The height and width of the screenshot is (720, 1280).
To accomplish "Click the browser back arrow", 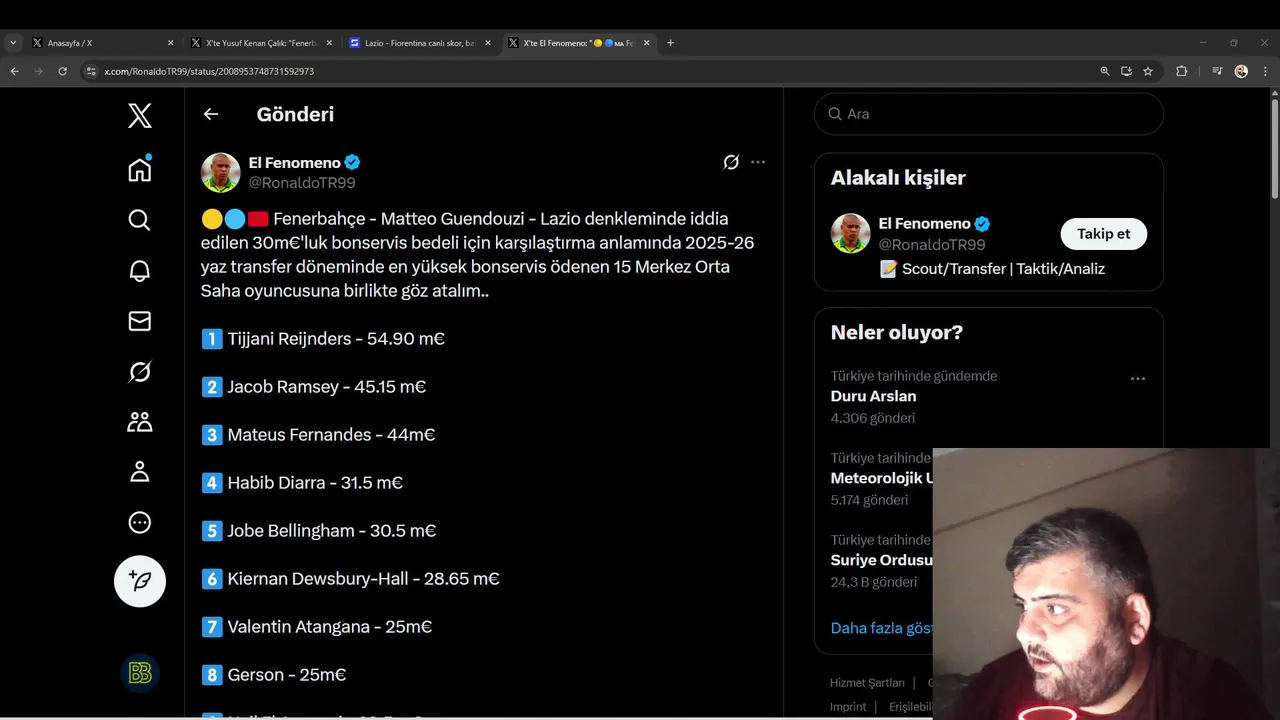I will pos(14,71).
